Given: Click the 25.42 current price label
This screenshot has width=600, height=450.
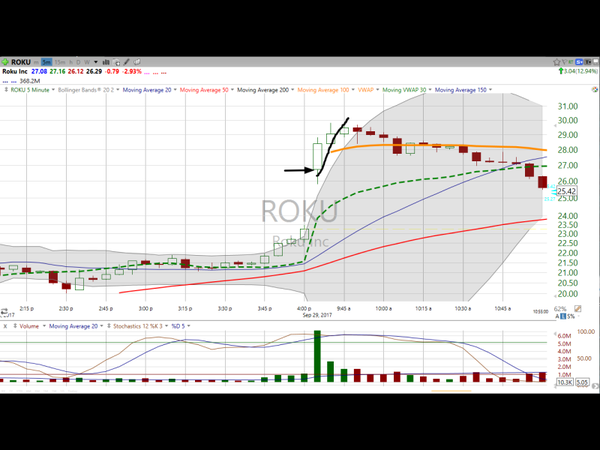Looking at the screenshot, I should (x=566, y=191).
